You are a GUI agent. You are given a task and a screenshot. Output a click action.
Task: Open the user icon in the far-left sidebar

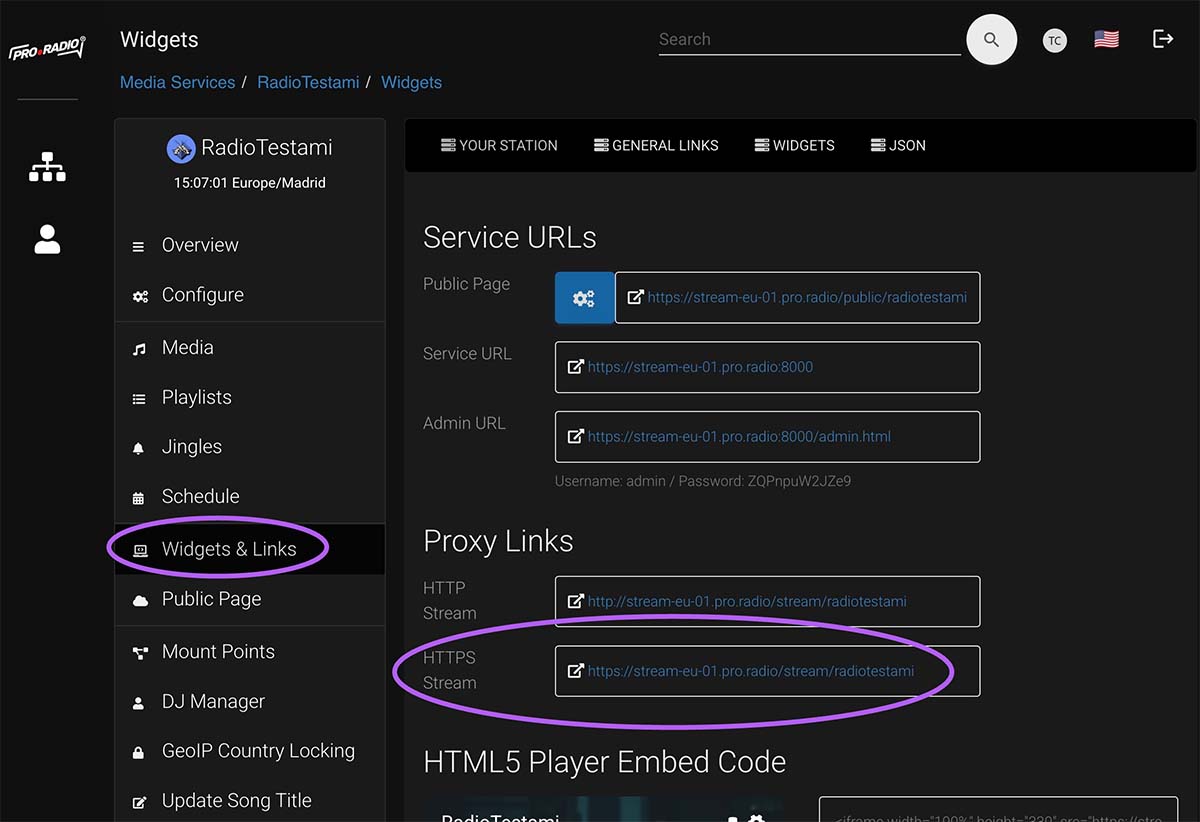46,239
